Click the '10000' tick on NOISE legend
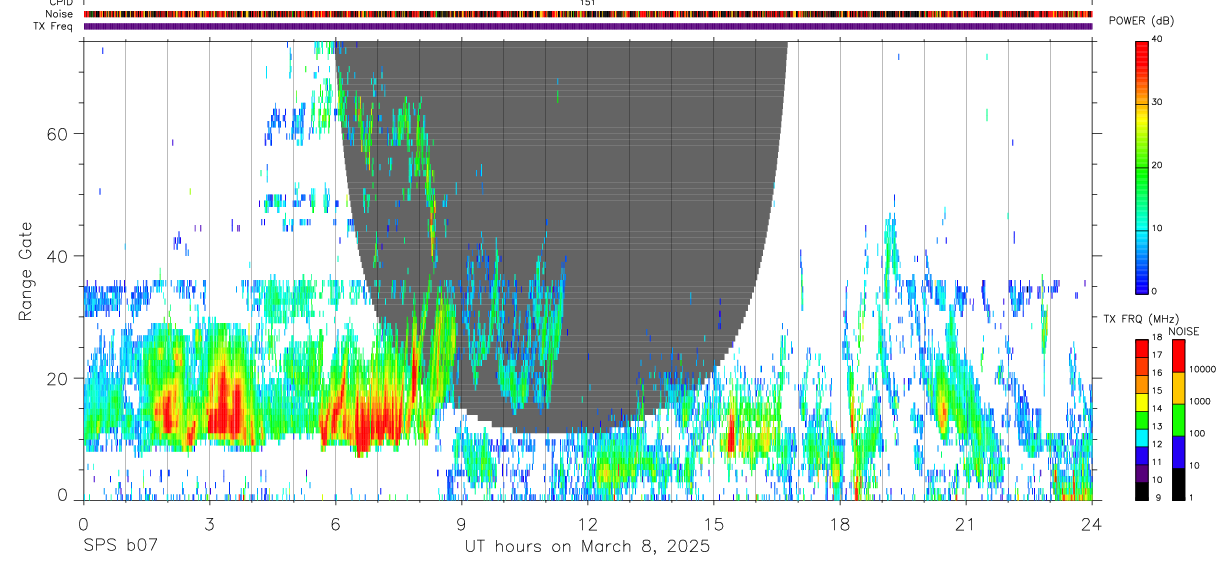The width and height of the screenshot is (1228, 567). point(1203,369)
